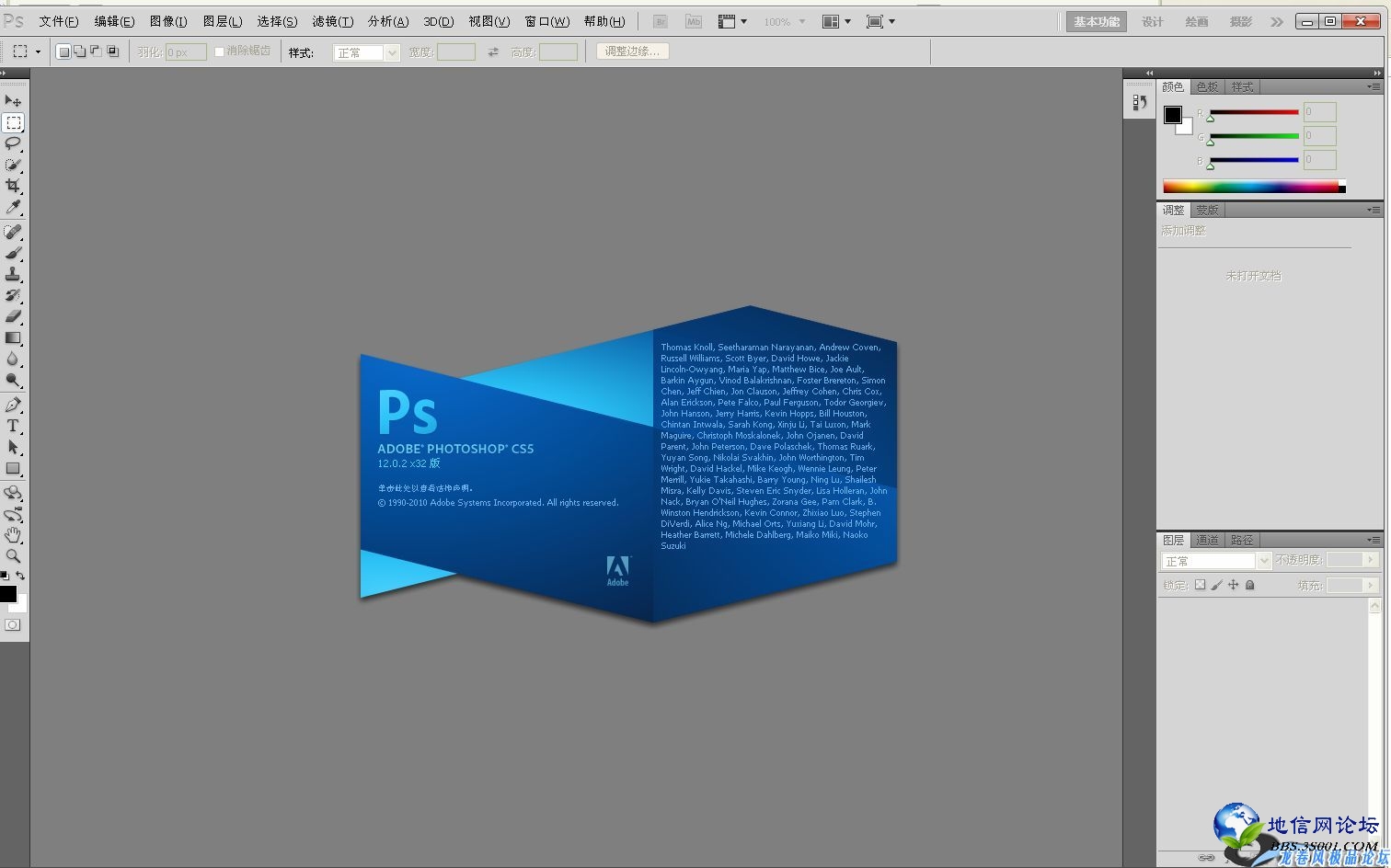The width and height of the screenshot is (1391, 868).
Task: Click the foreground color swatch in Color panel
Action: click(x=1173, y=115)
